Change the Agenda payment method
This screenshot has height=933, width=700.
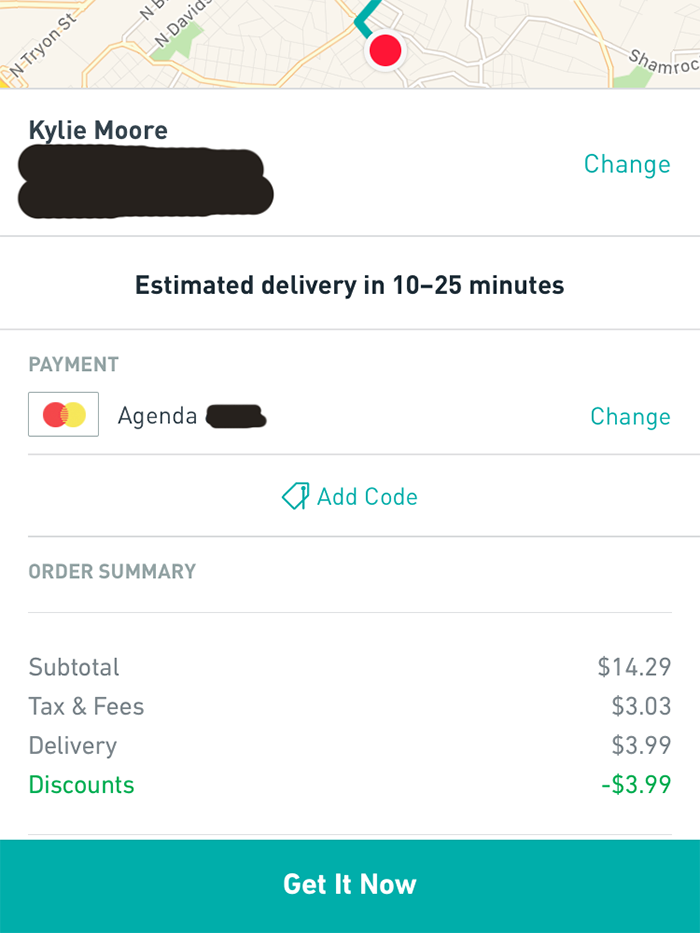[629, 416]
